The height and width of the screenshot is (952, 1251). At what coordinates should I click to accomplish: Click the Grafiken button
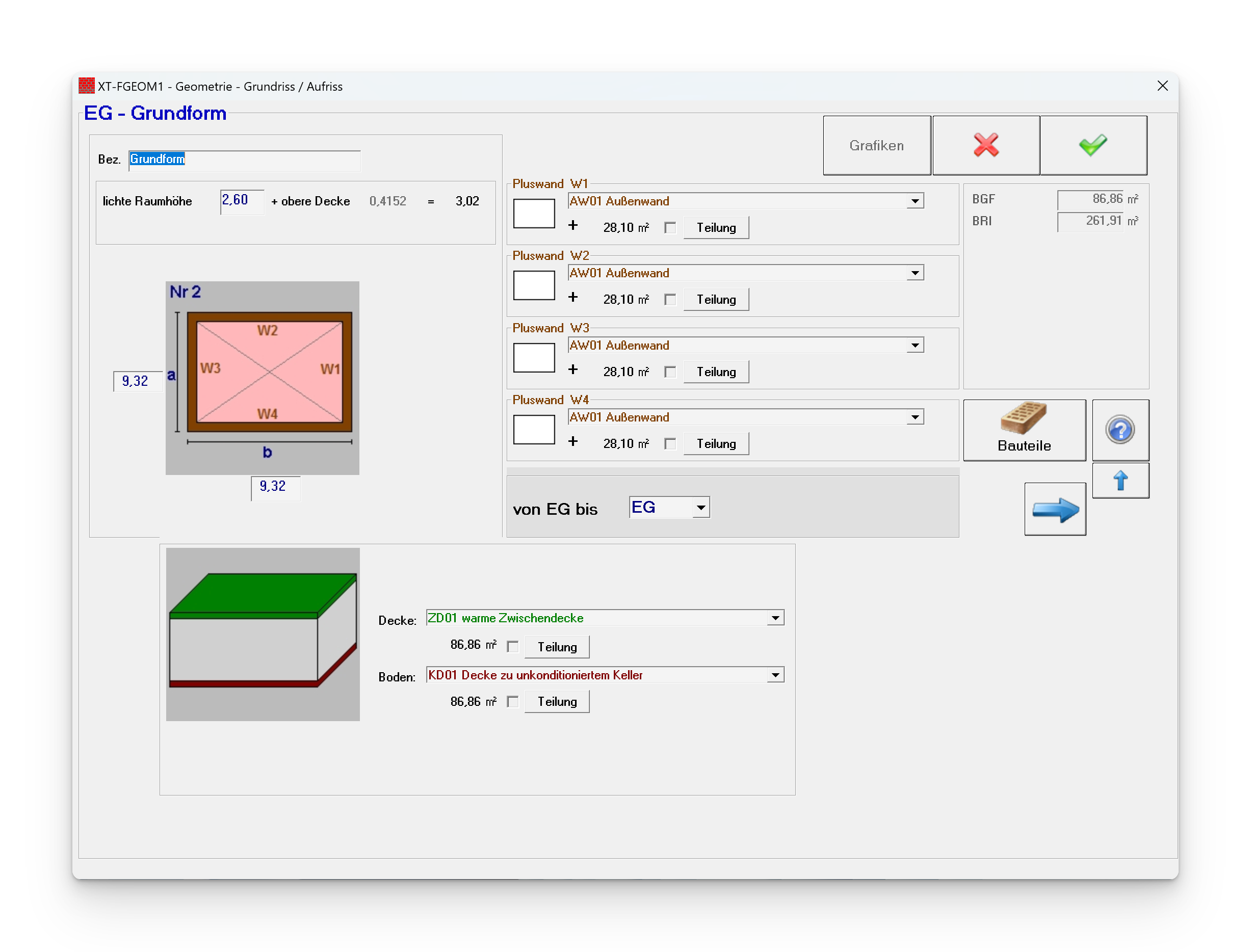(876, 145)
